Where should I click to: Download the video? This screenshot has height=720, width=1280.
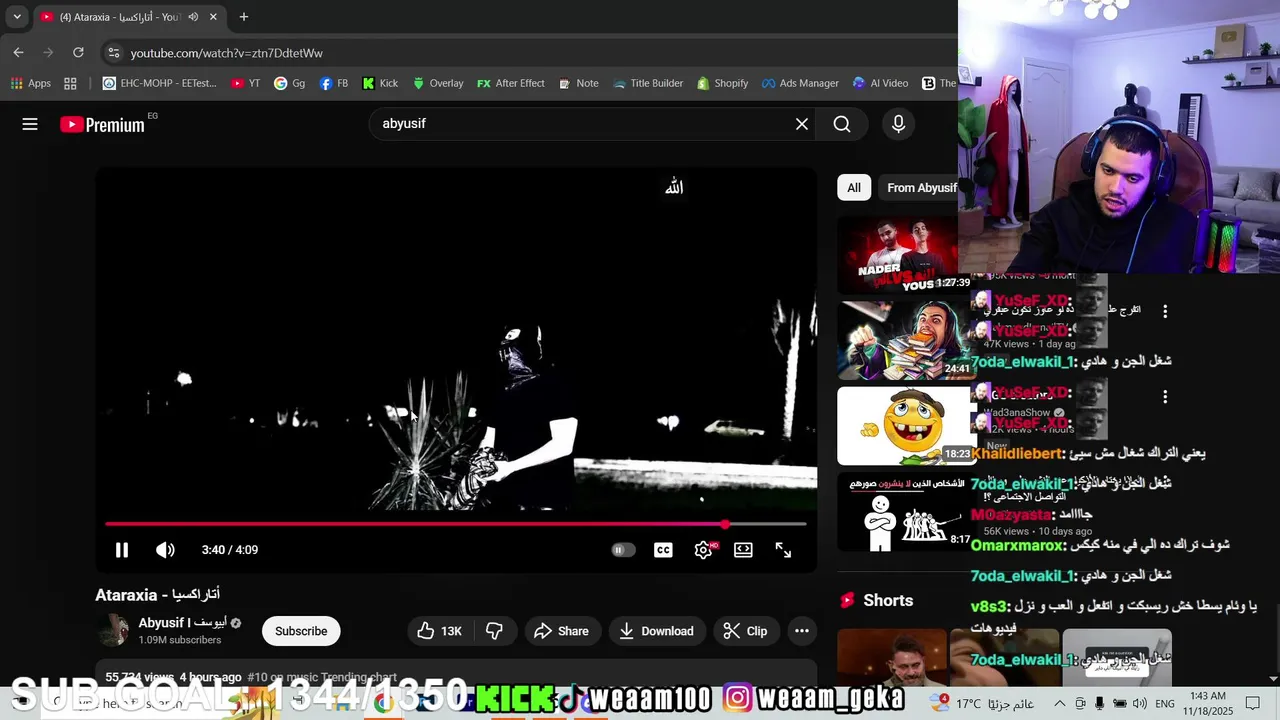pos(656,631)
